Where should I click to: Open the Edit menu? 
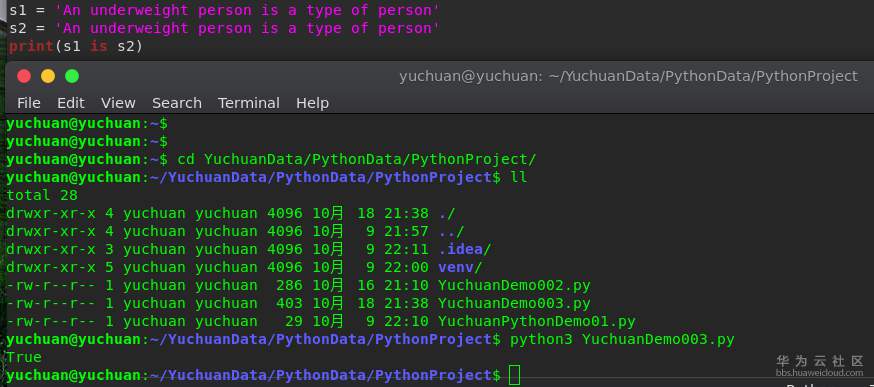[71, 103]
